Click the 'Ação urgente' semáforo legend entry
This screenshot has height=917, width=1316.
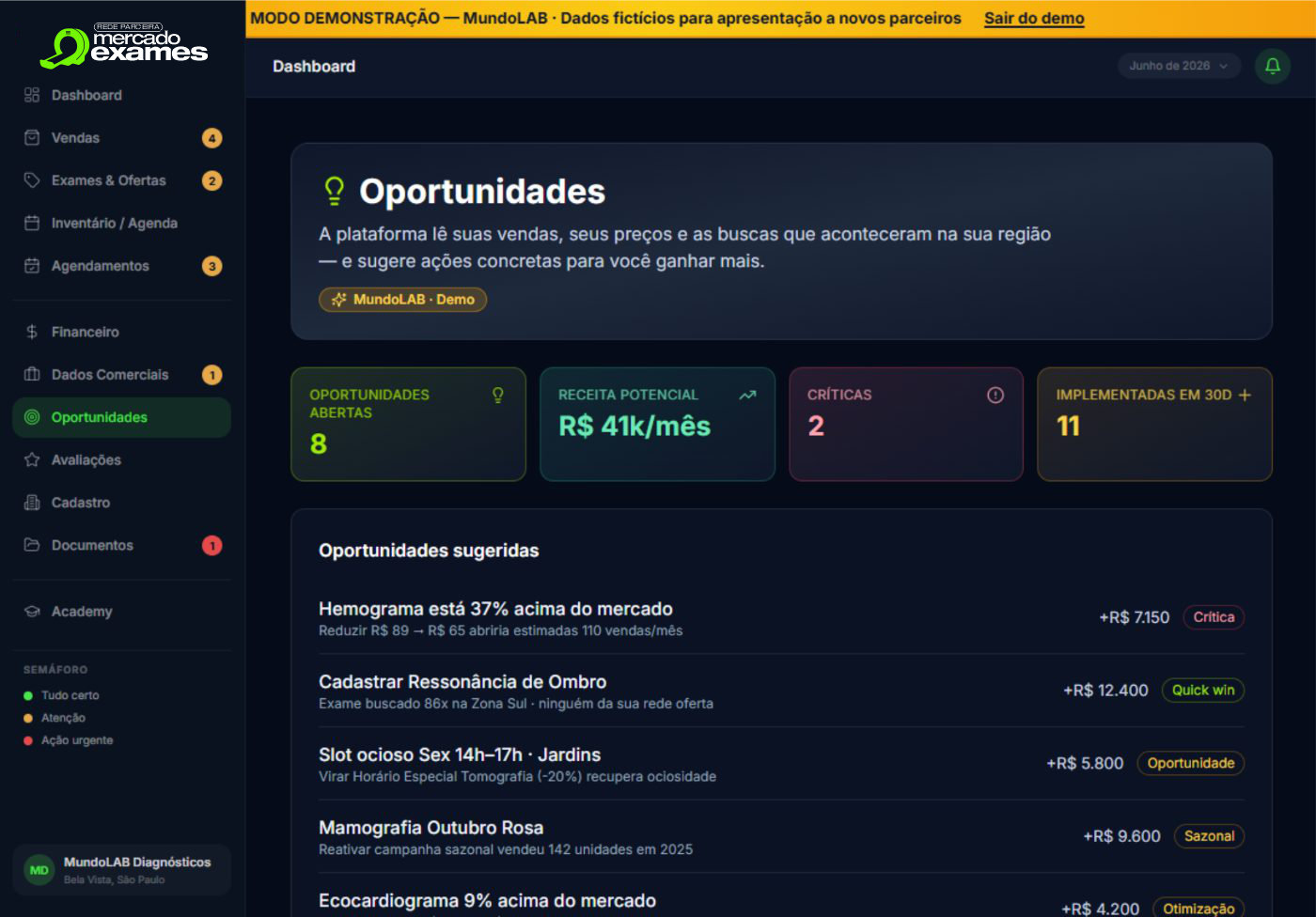(x=68, y=740)
